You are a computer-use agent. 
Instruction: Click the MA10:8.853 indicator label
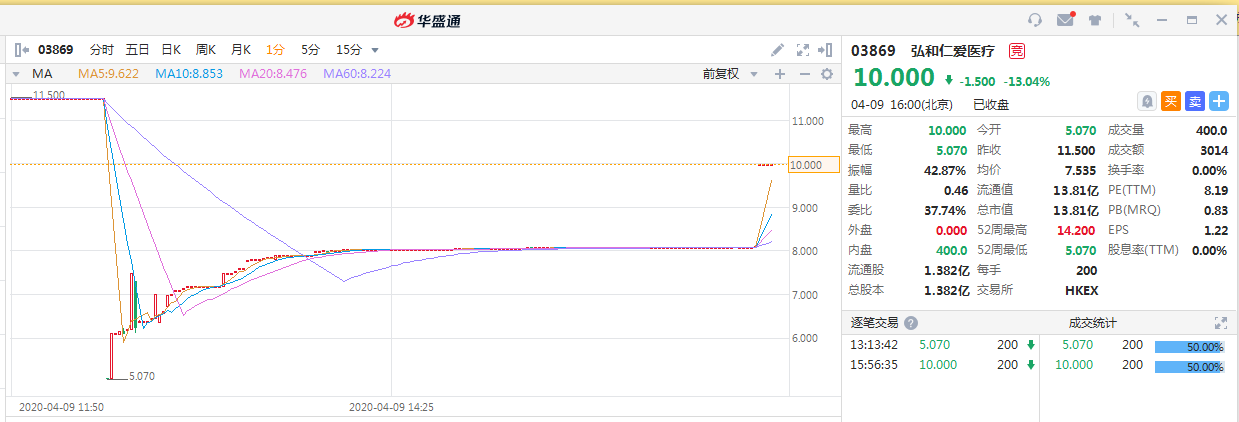pyautogui.click(x=189, y=74)
